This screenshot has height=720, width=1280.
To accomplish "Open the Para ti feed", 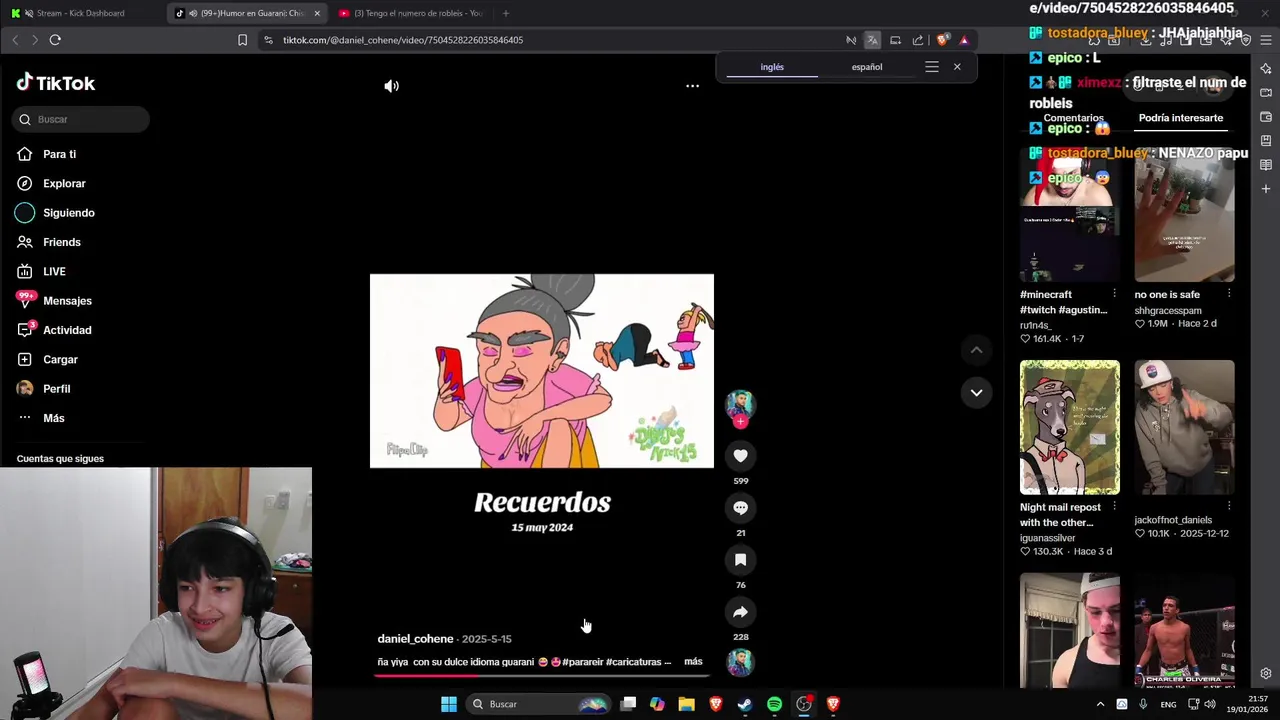I will point(59,154).
